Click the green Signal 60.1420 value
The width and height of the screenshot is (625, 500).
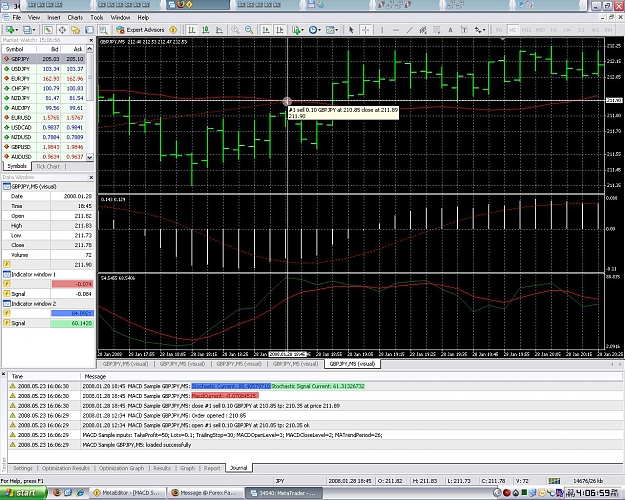[x=72, y=323]
